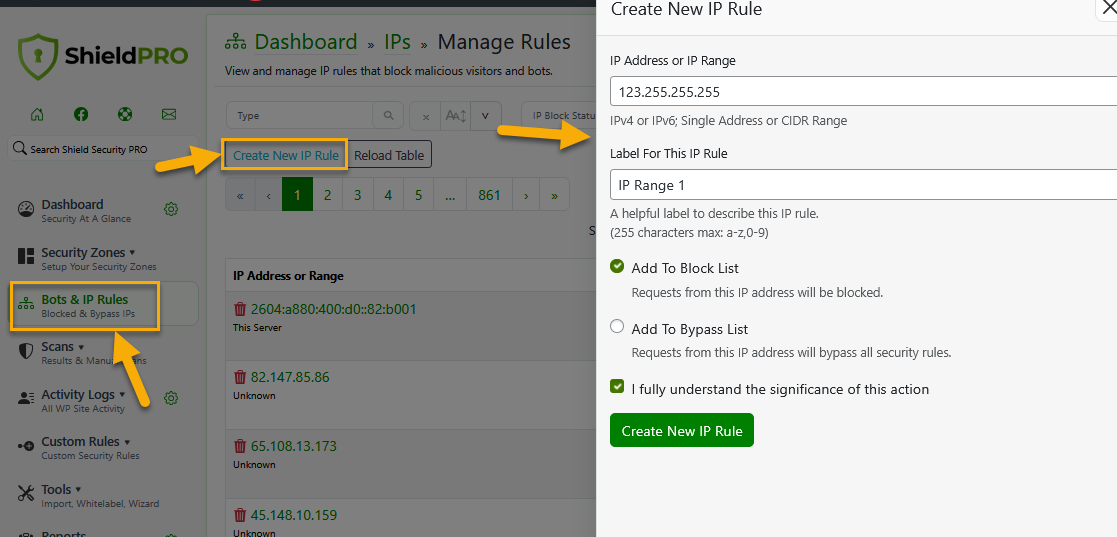Expand the Tools caret
This screenshot has width=1117, height=537.
tap(78, 489)
